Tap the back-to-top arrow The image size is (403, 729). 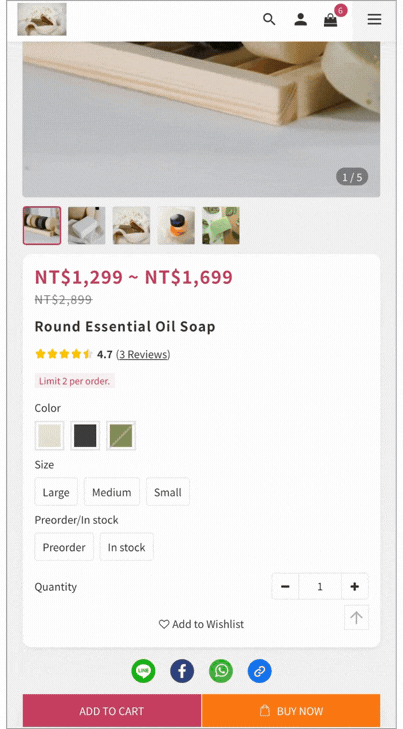tap(357, 617)
